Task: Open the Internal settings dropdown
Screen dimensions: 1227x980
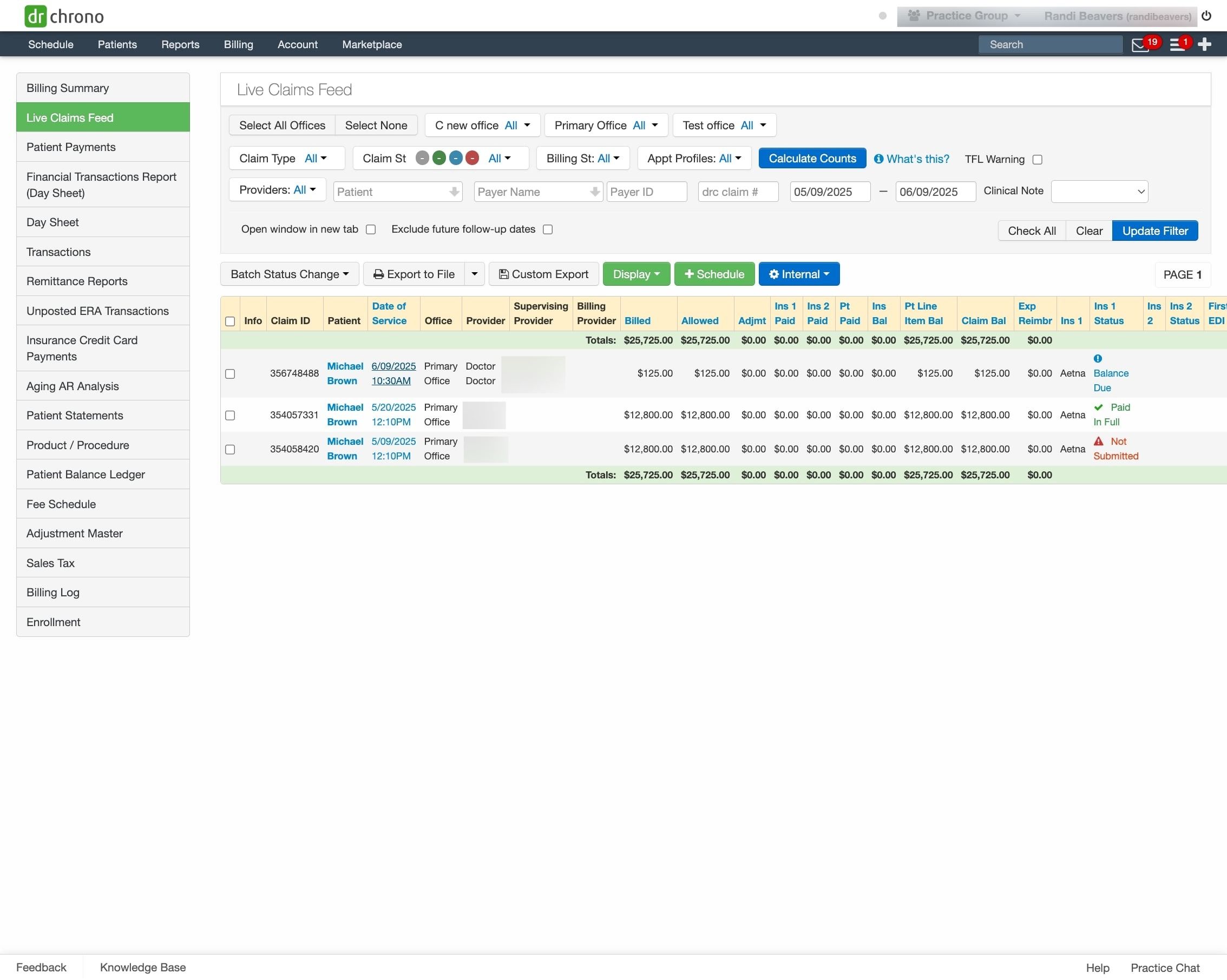Action: 799,274
